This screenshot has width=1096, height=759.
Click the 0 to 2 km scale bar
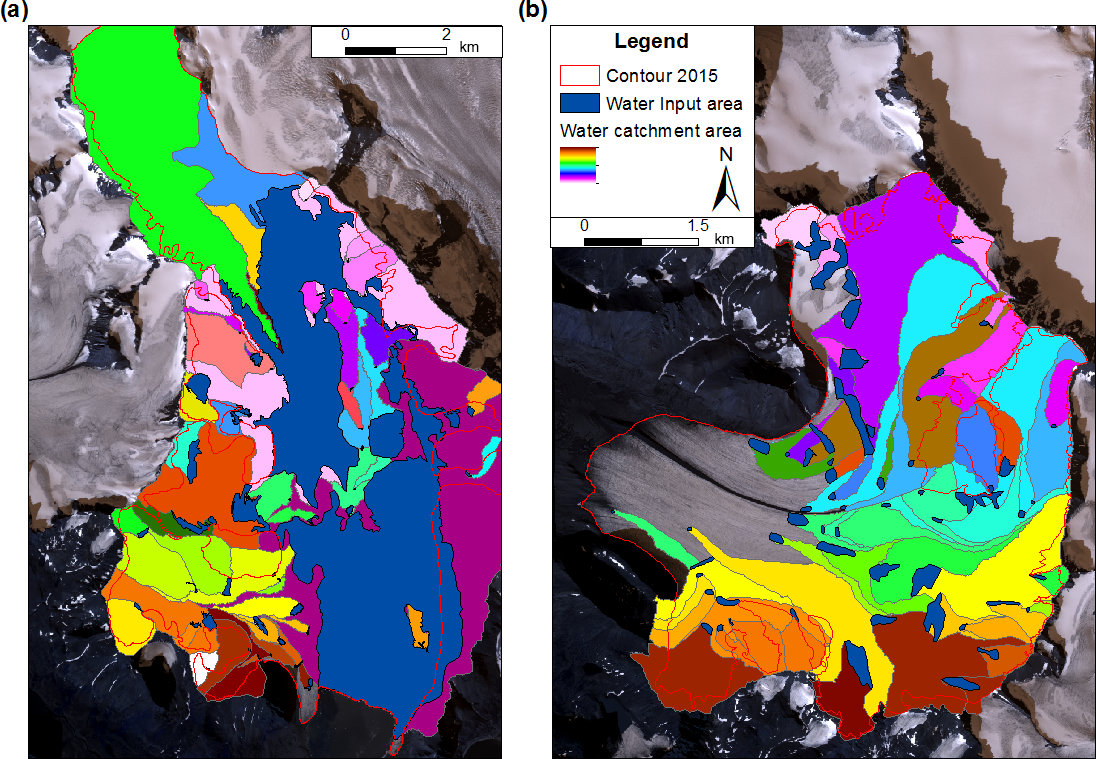pyautogui.click(x=397, y=49)
